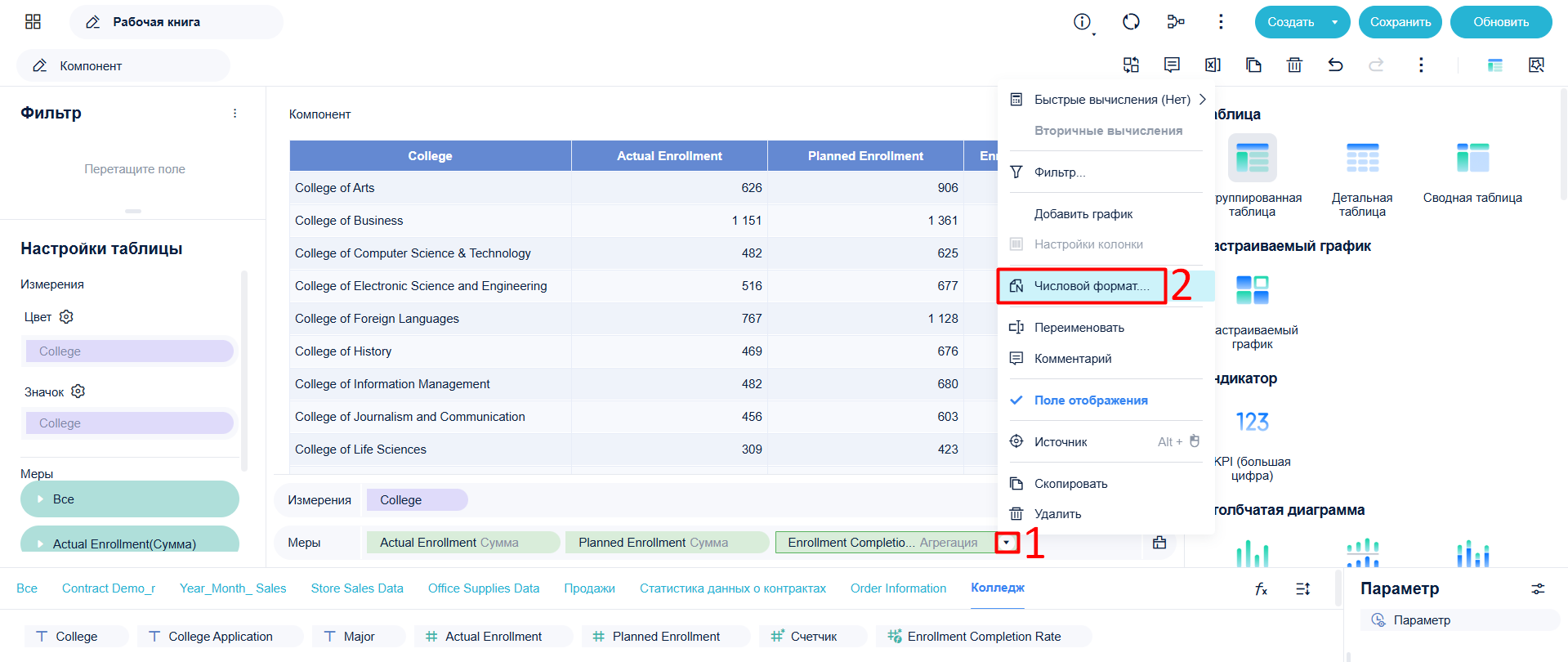Click the Обновить button
This screenshot has width=1568, height=662.
[x=1501, y=22]
